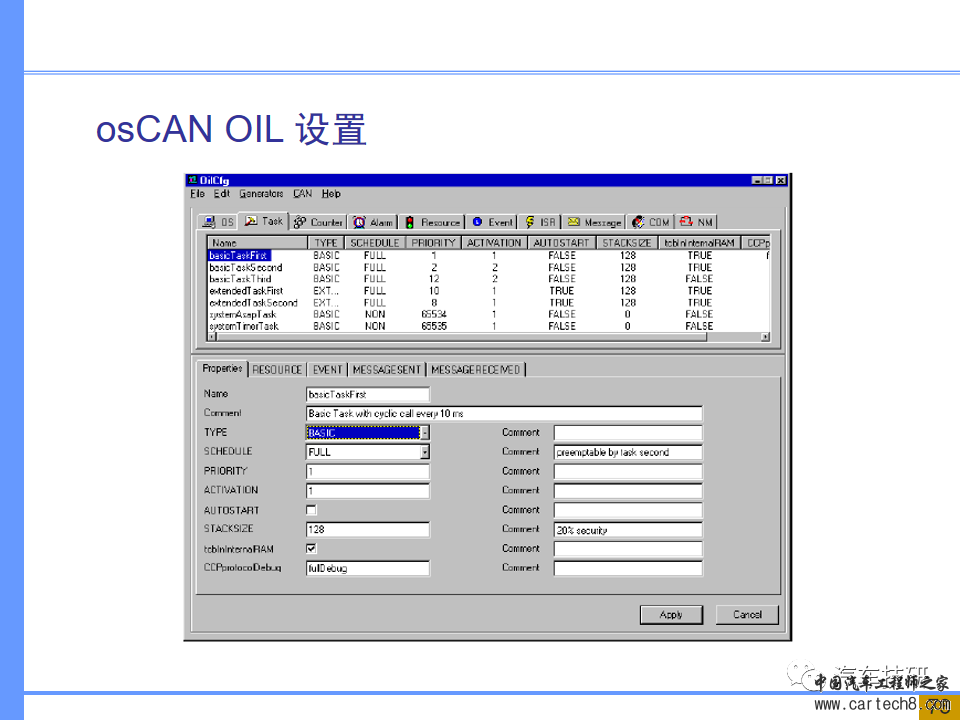Open the ISR lightning icon
The height and width of the screenshot is (720, 960).
point(530,222)
